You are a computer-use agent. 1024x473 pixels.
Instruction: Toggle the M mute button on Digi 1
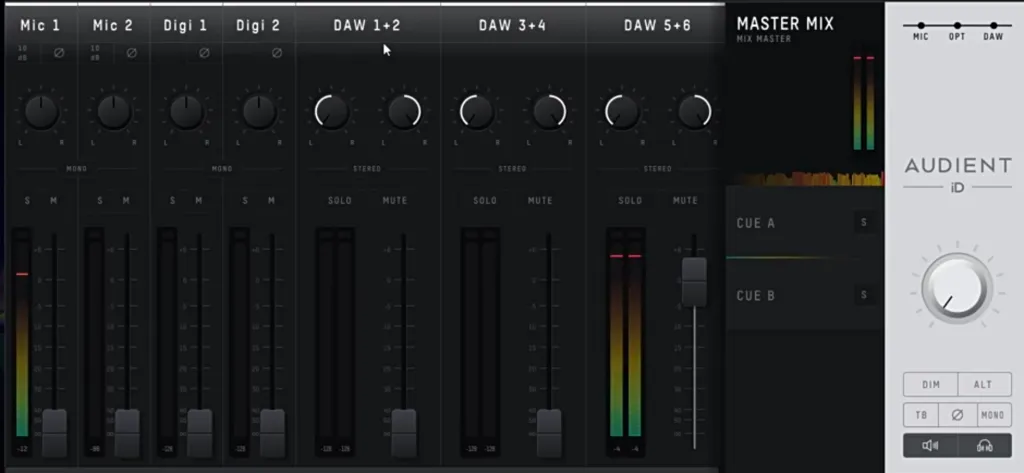coord(199,201)
